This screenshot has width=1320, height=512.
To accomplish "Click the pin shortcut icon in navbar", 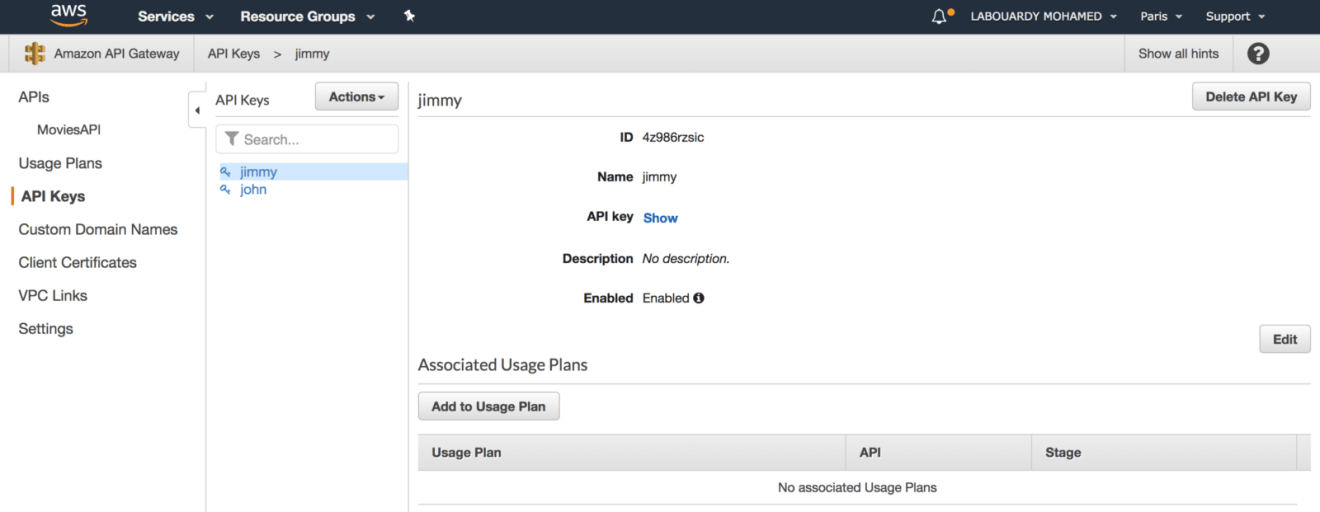I will (x=409, y=16).
